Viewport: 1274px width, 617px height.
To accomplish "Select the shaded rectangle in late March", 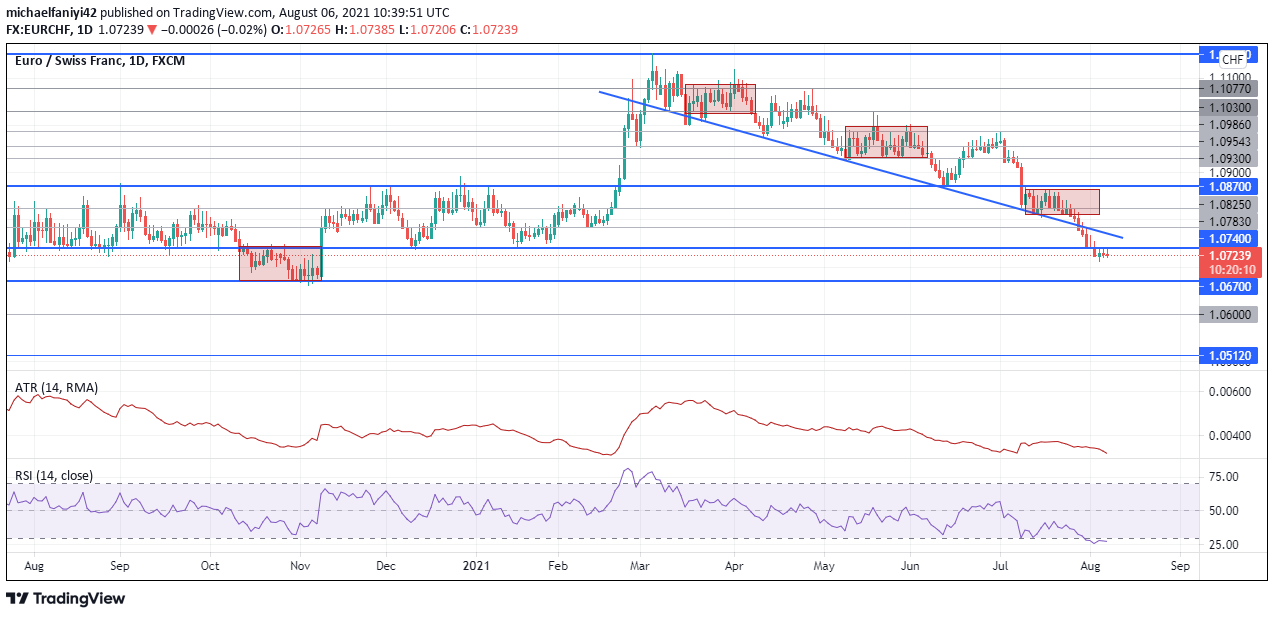I will [x=720, y=99].
